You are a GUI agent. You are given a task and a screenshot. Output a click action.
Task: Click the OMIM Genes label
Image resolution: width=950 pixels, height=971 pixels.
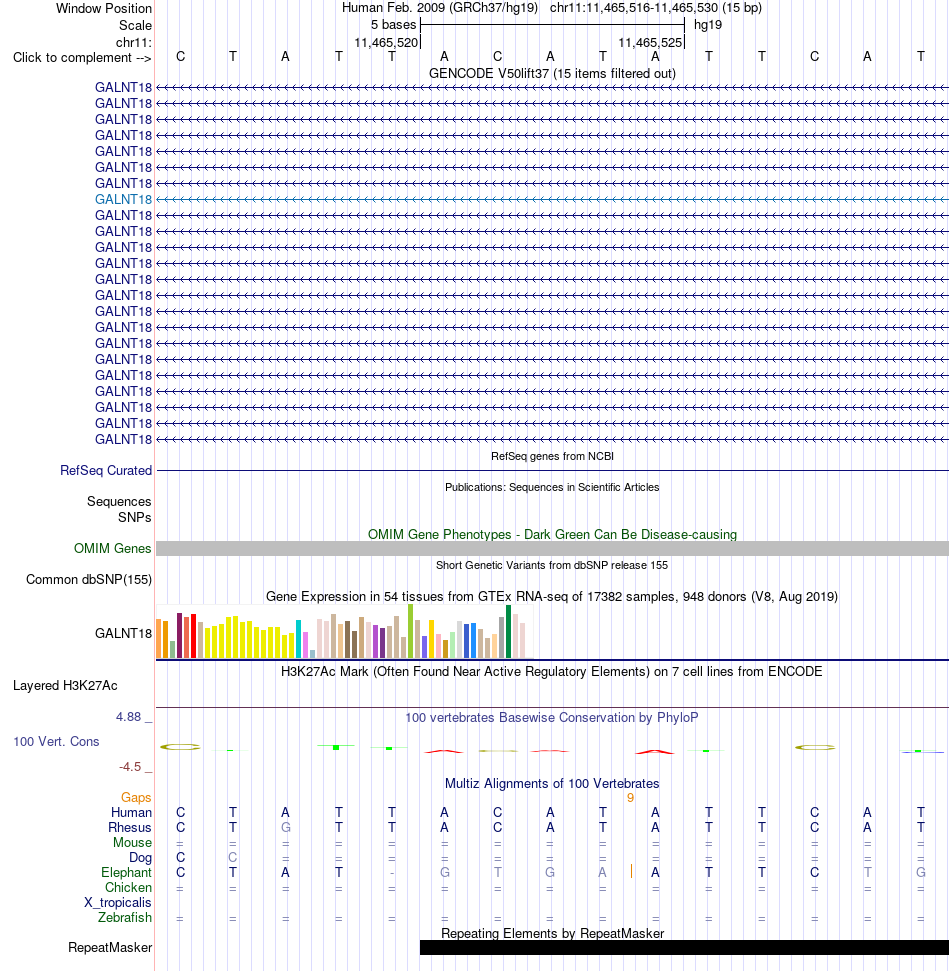click(112, 549)
